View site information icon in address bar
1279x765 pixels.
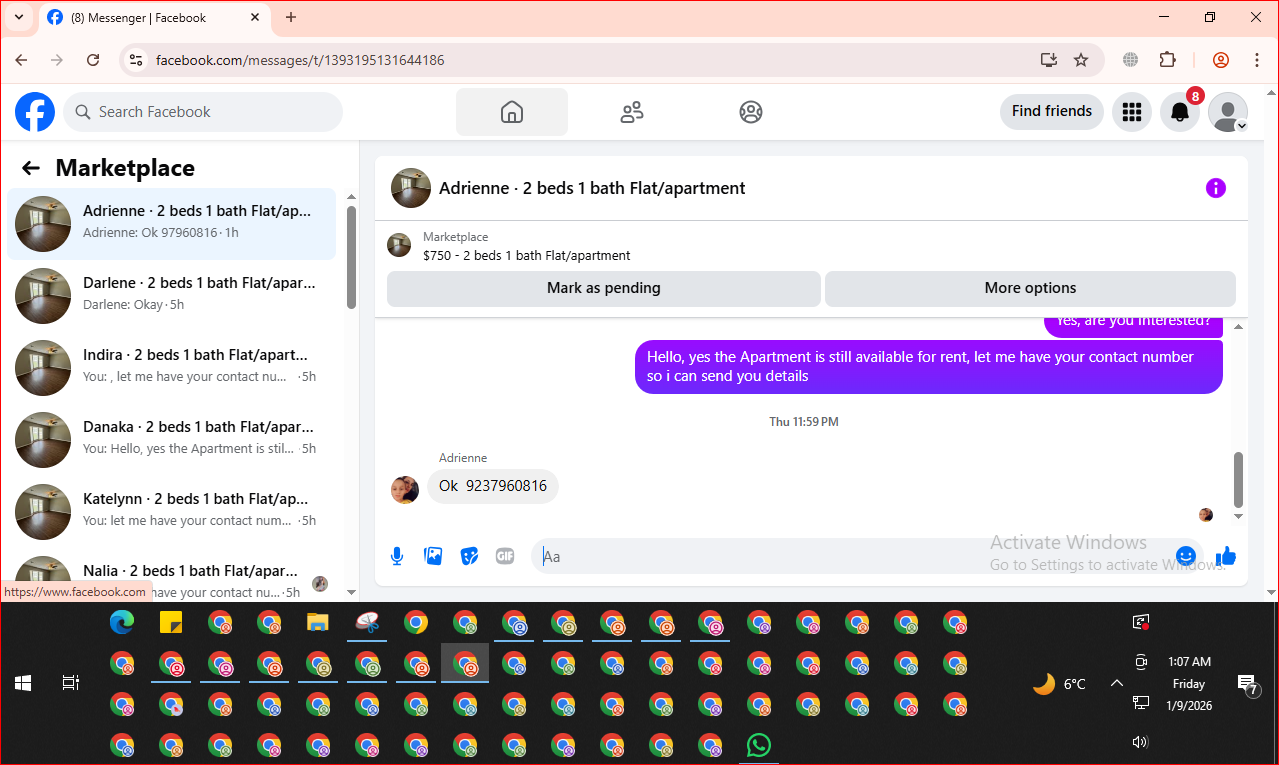137,60
